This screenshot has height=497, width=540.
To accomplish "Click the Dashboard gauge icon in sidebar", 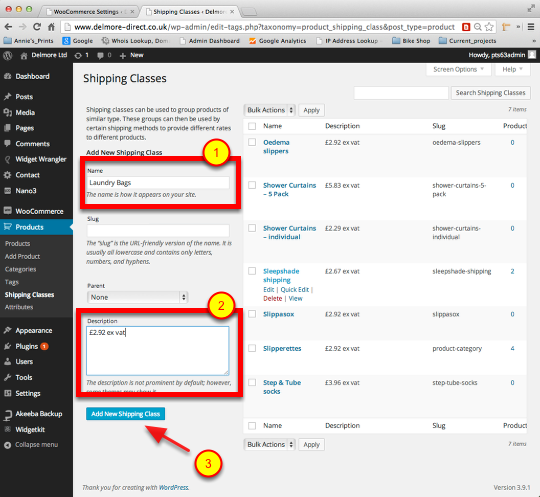I will (8, 76).
